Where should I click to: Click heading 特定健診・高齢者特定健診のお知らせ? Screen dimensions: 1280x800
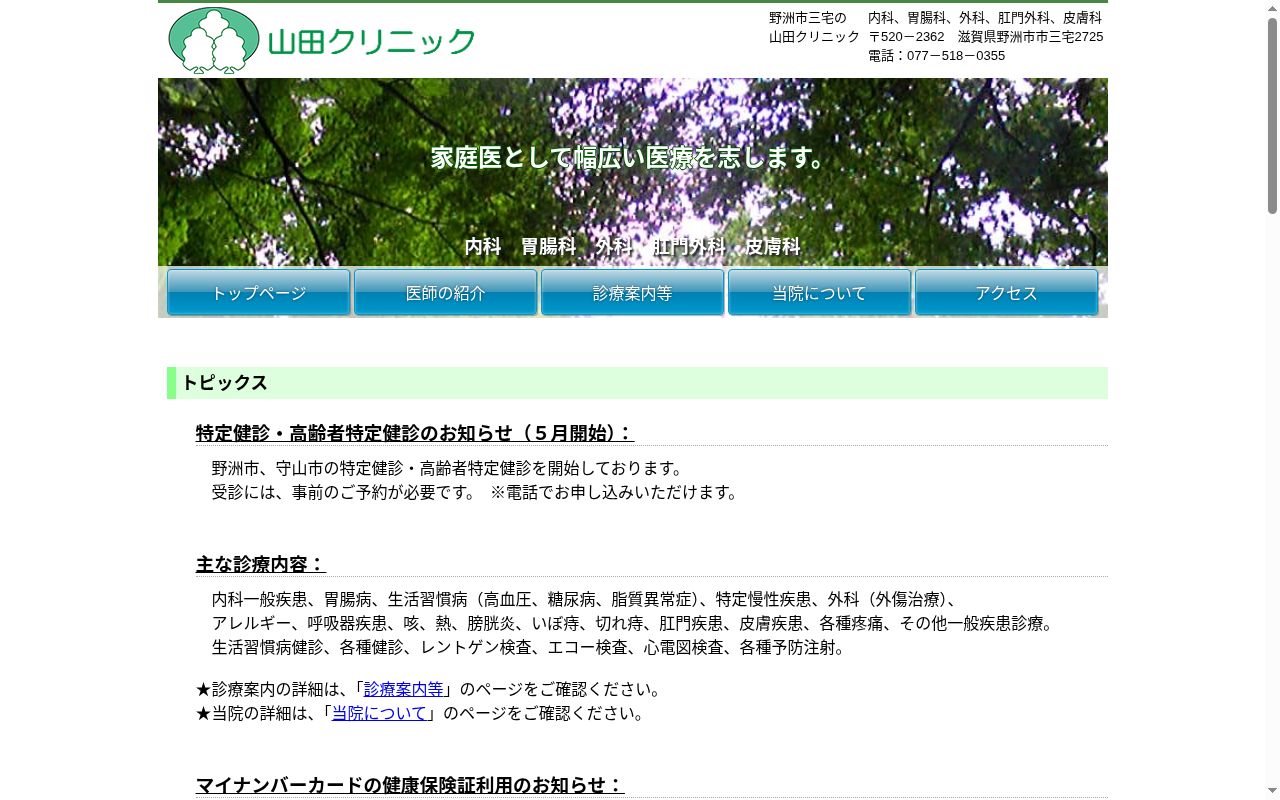[415, 433]
